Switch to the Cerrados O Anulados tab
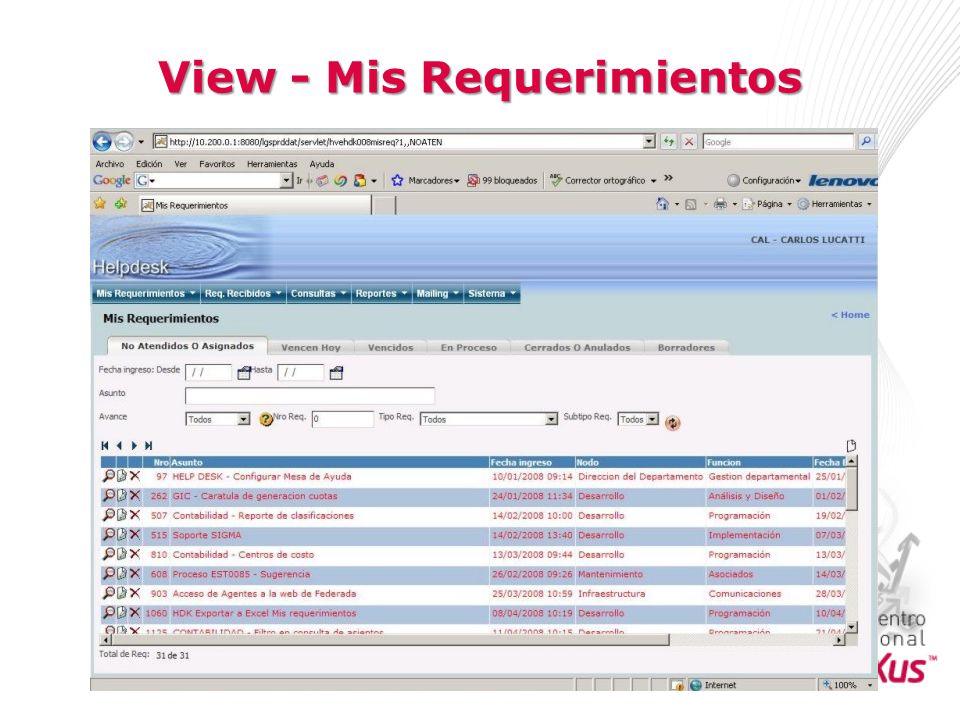 pos(577,348)
